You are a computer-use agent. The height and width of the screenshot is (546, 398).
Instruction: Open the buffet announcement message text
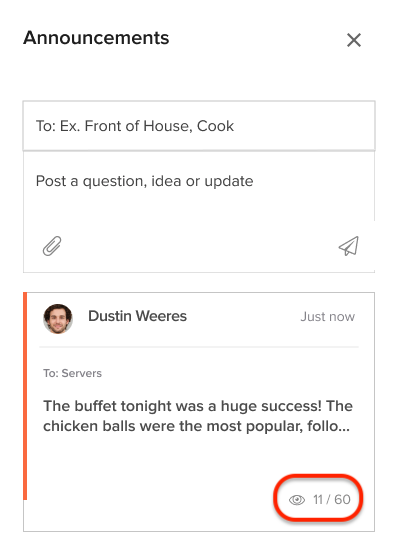click(198, 416)
